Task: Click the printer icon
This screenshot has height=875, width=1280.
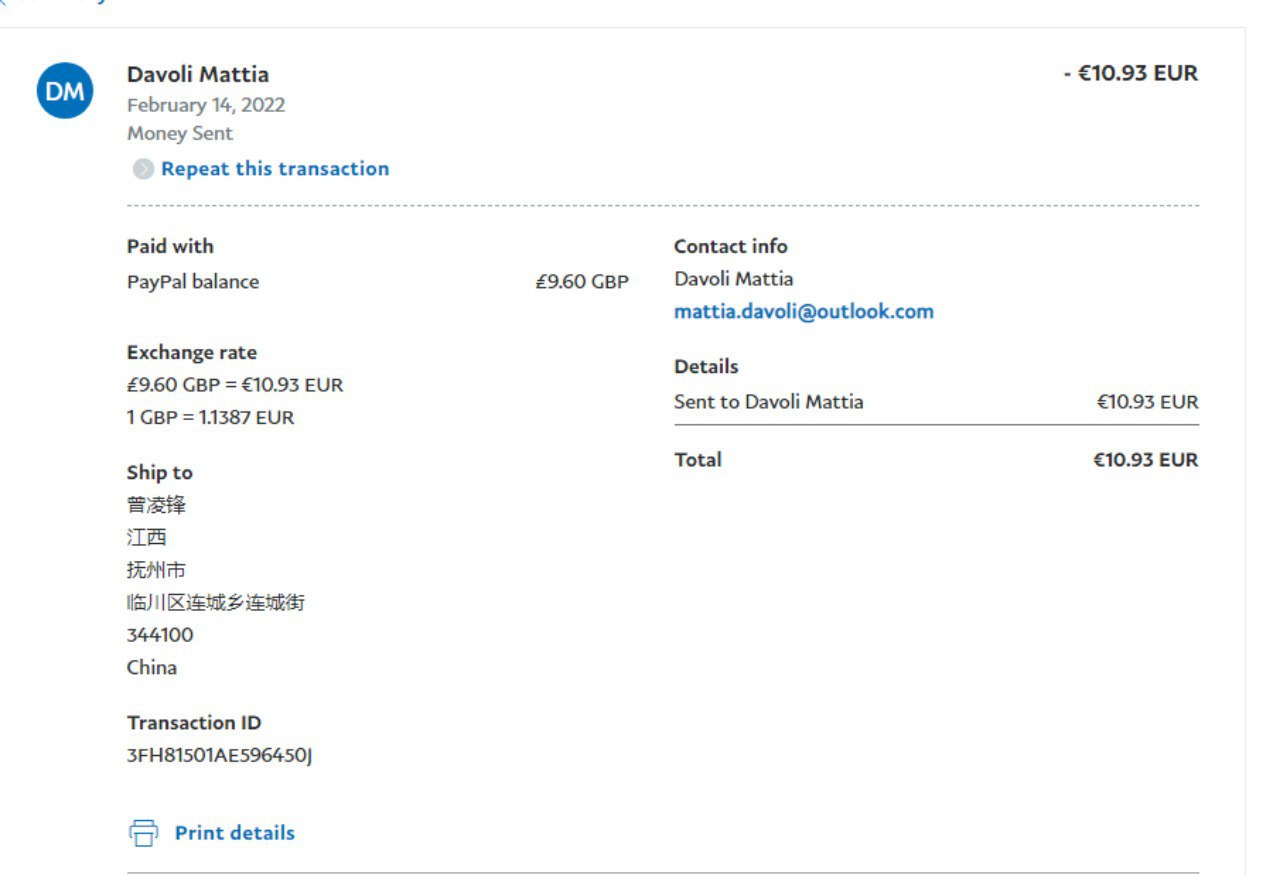Action: point(143,833)
